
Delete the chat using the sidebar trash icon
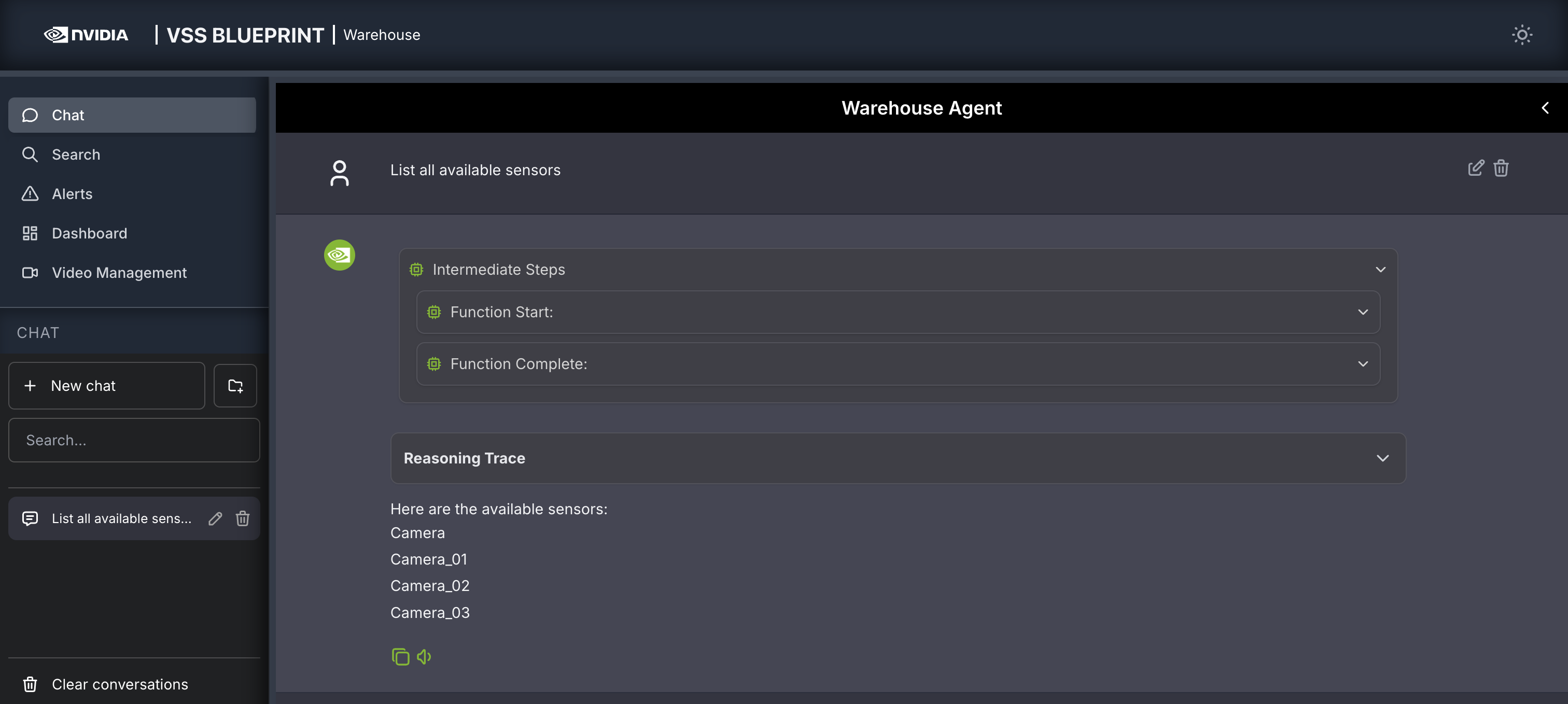tap(242, 518)
